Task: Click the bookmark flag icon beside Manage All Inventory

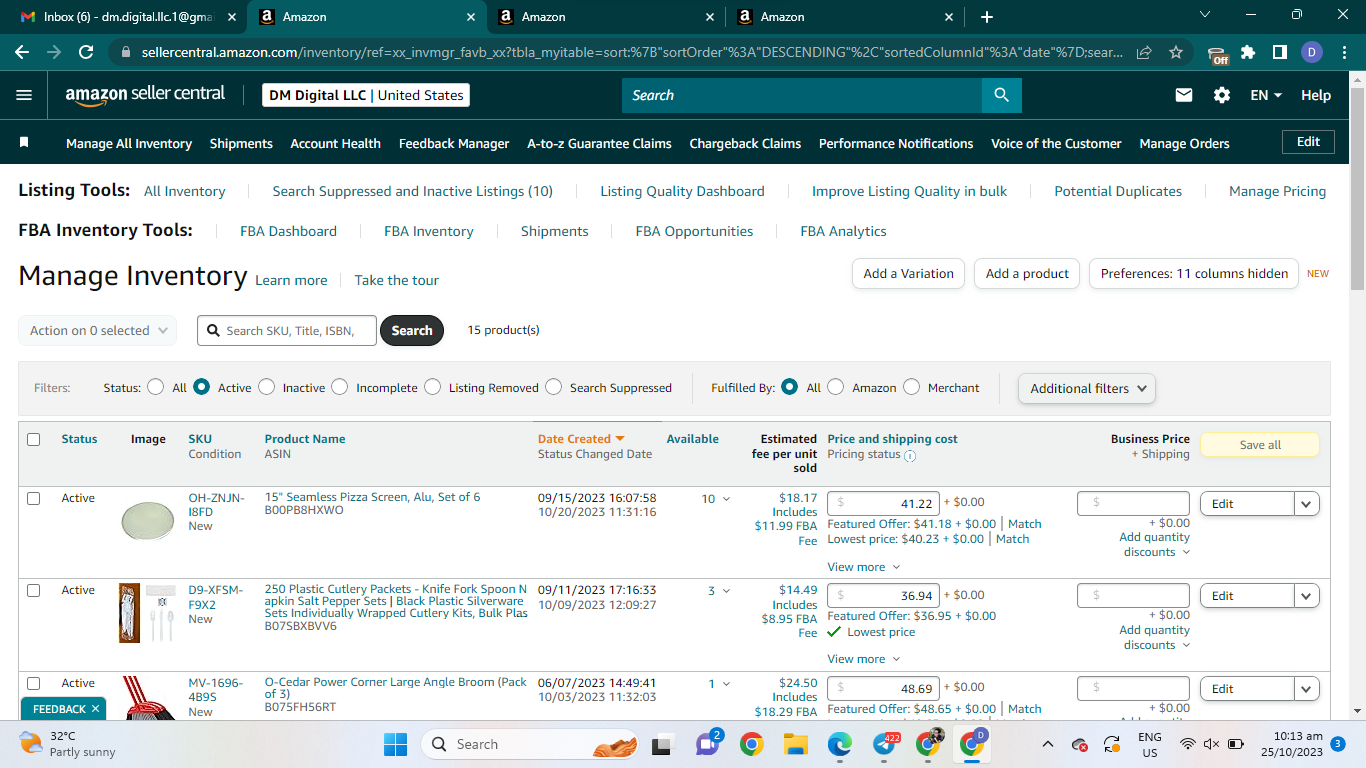Action: point(24,143)
